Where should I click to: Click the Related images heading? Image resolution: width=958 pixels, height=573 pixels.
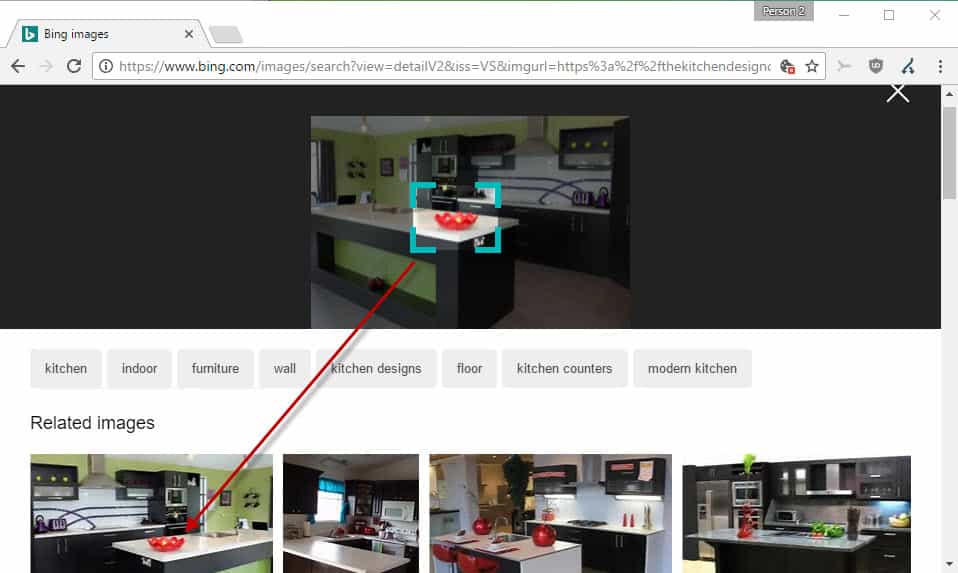[92, 423]
